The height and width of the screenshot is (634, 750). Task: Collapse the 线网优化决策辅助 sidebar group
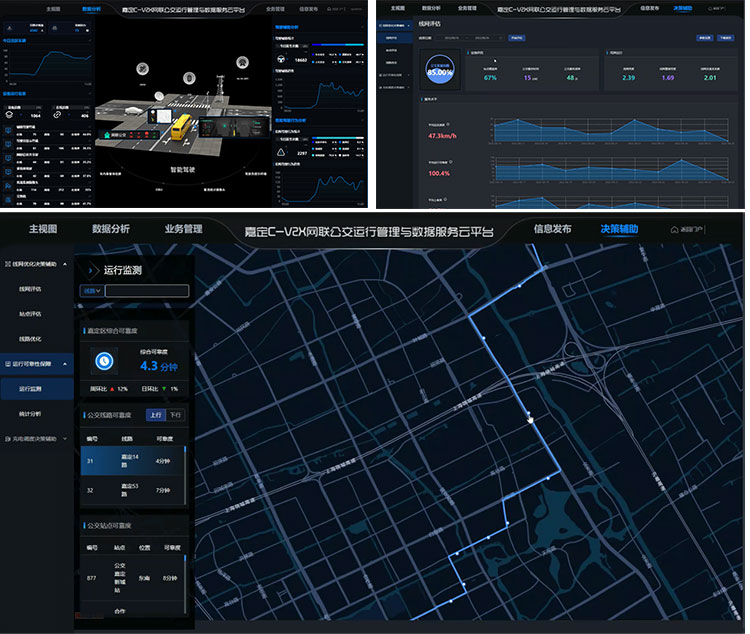click(x=66, y=264)
